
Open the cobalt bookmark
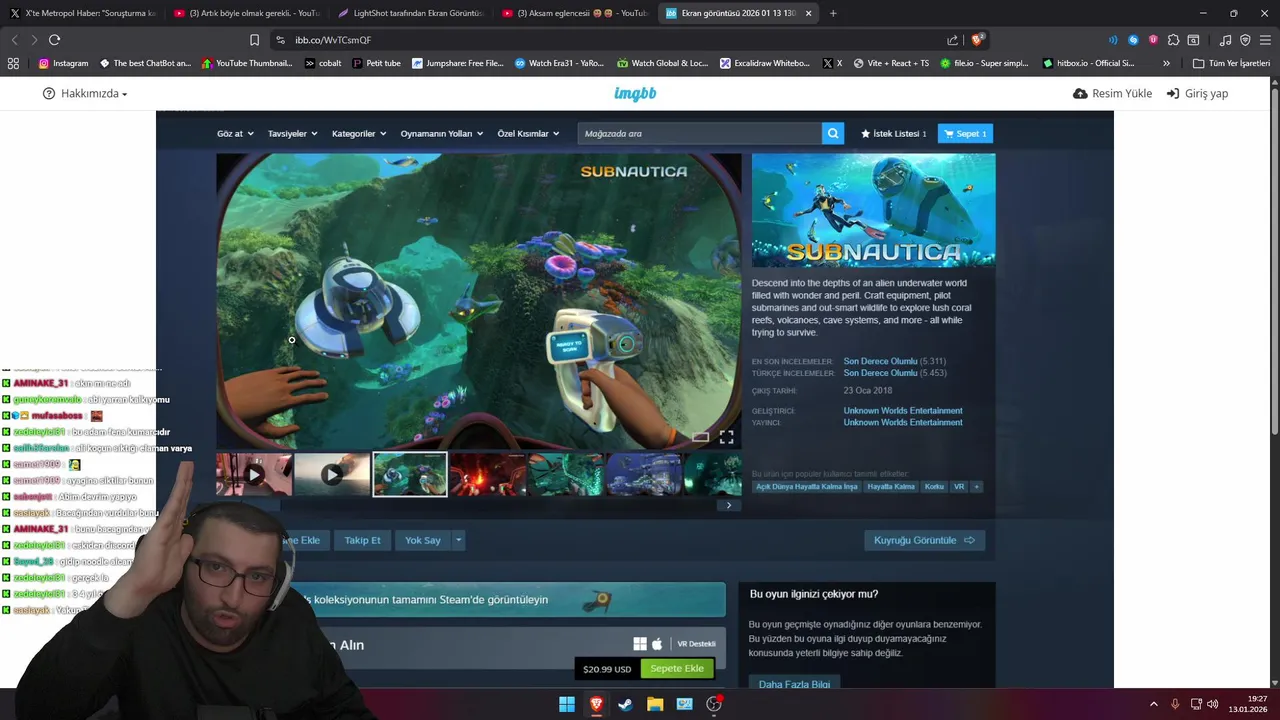323,63
